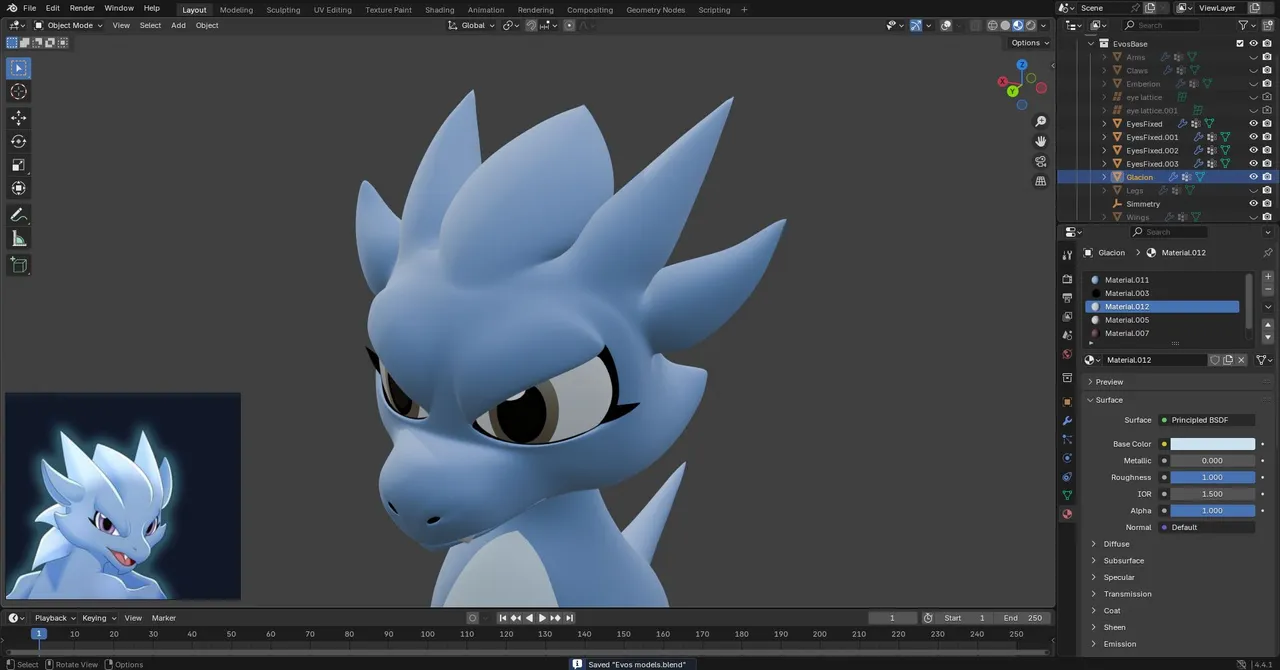
Task: Switch to wireframe viewport shading
Action: pos(992,25)
